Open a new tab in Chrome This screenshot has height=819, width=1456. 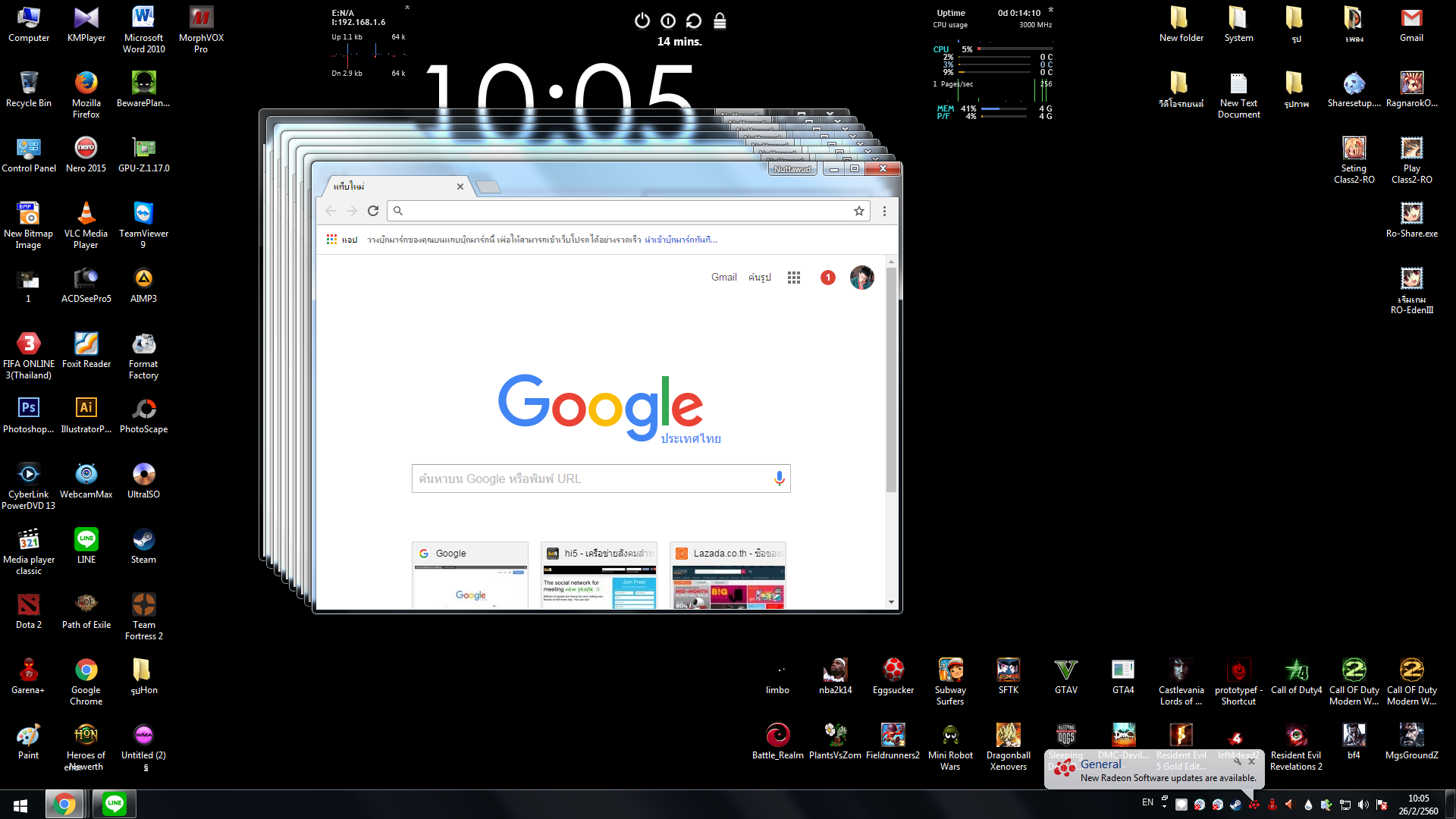click(488, 187)
